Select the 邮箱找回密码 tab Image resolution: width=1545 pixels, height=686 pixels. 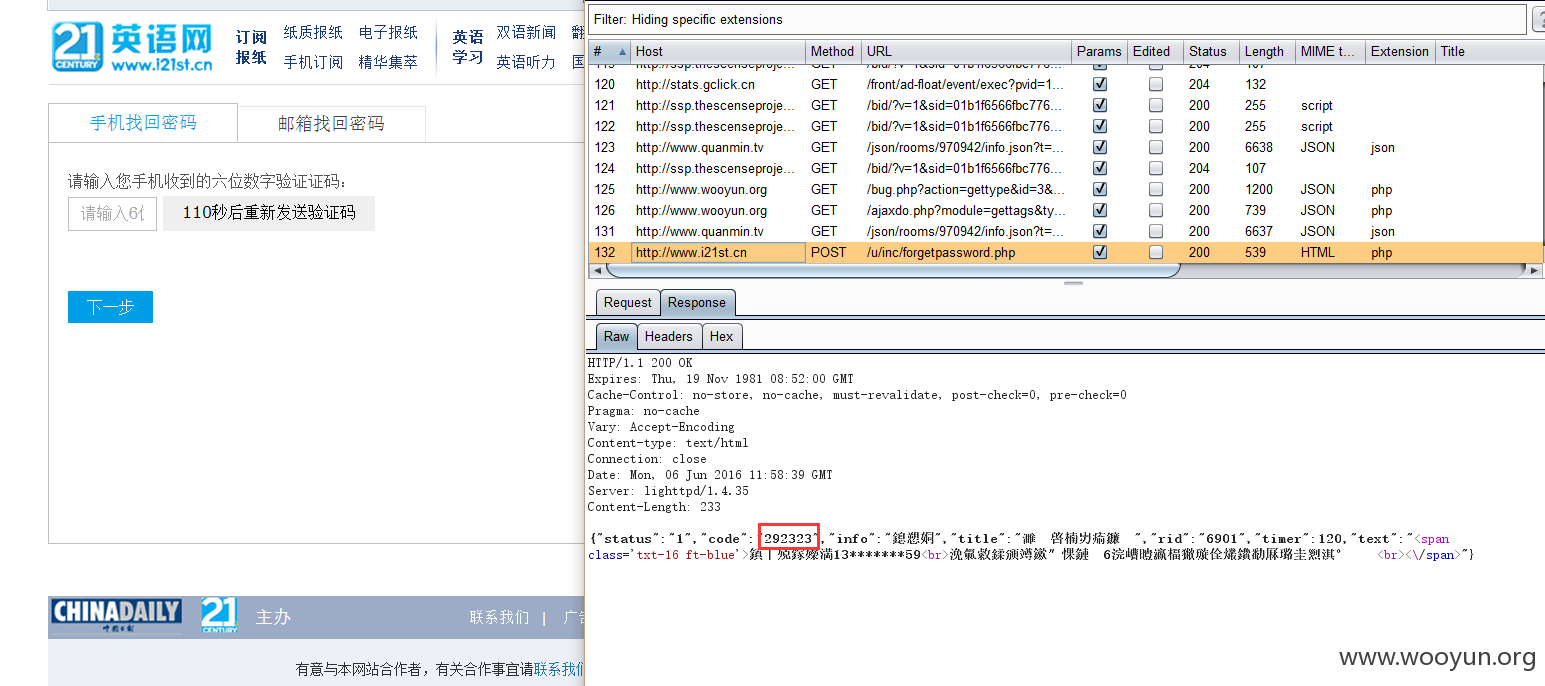331,124
